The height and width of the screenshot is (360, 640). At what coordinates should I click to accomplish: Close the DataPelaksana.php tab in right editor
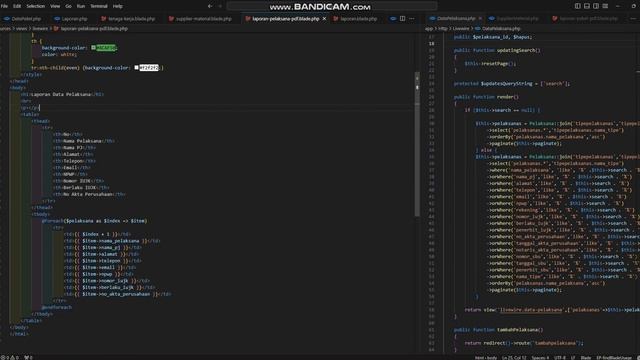coord(480,19)
